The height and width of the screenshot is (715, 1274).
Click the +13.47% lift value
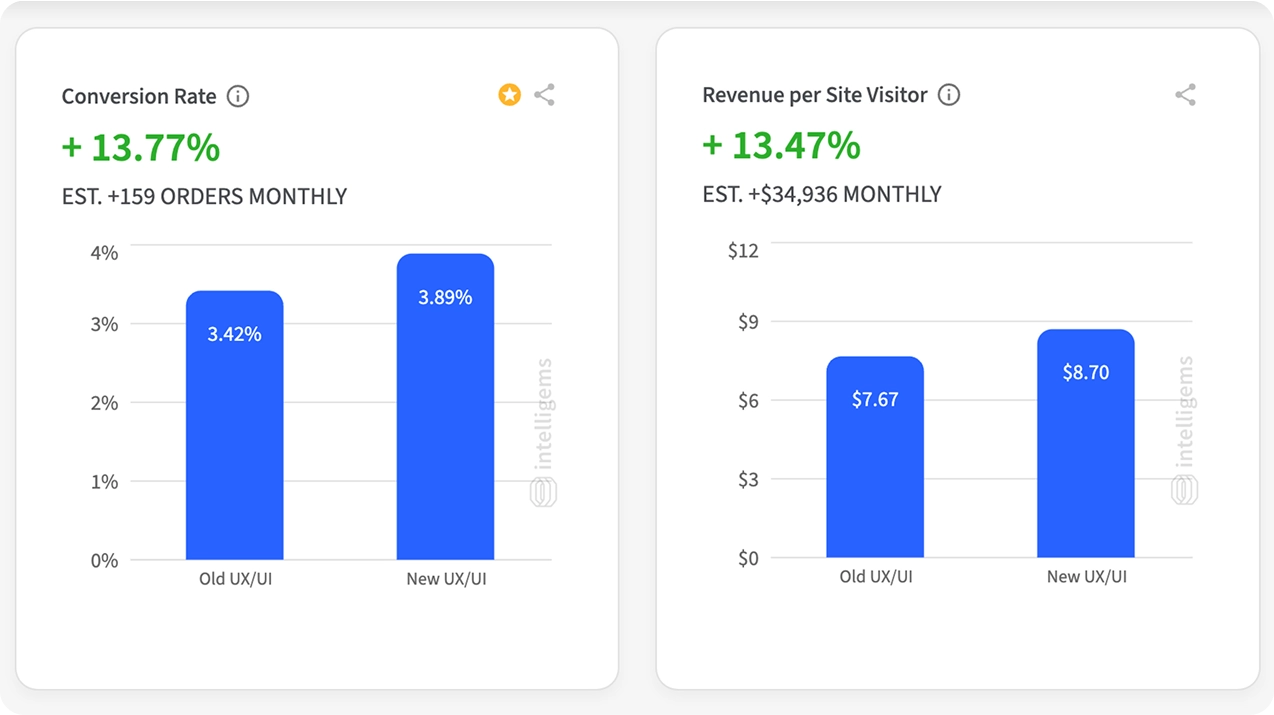pos(781,145)
